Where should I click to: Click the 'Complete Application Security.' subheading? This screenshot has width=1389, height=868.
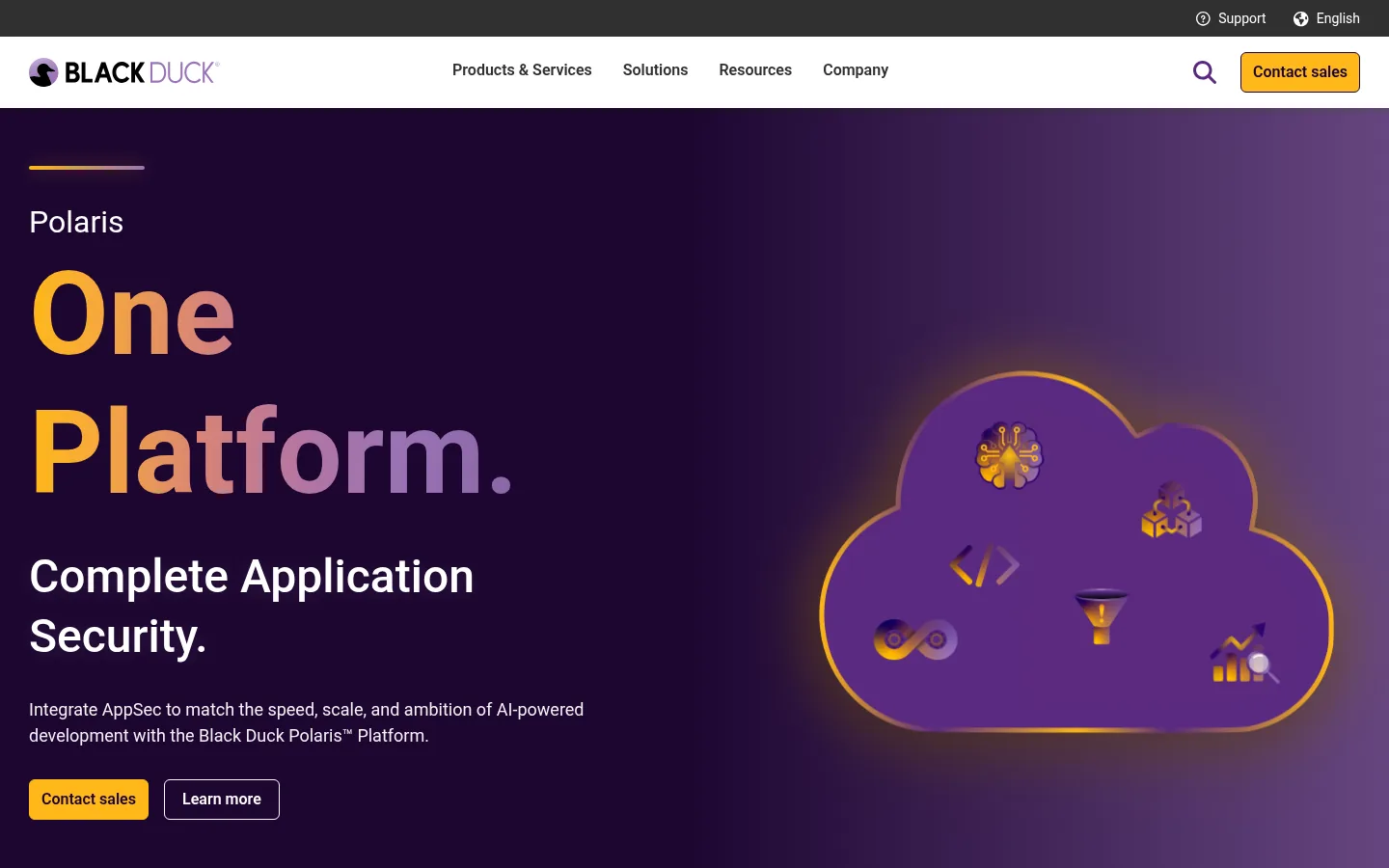coord(252,606)
